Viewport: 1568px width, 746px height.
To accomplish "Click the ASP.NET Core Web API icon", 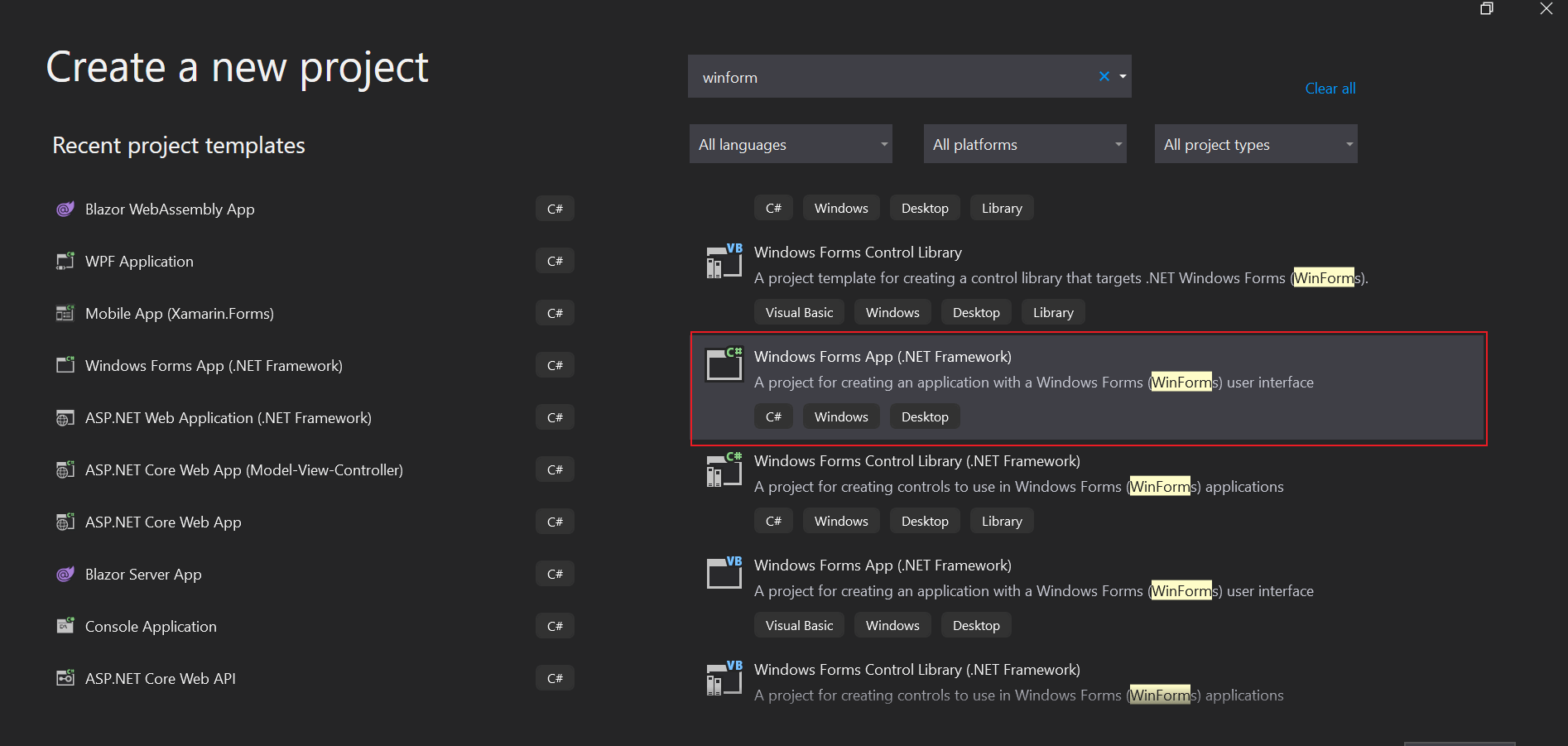I will pyautogui.click(x=65, y=679).
